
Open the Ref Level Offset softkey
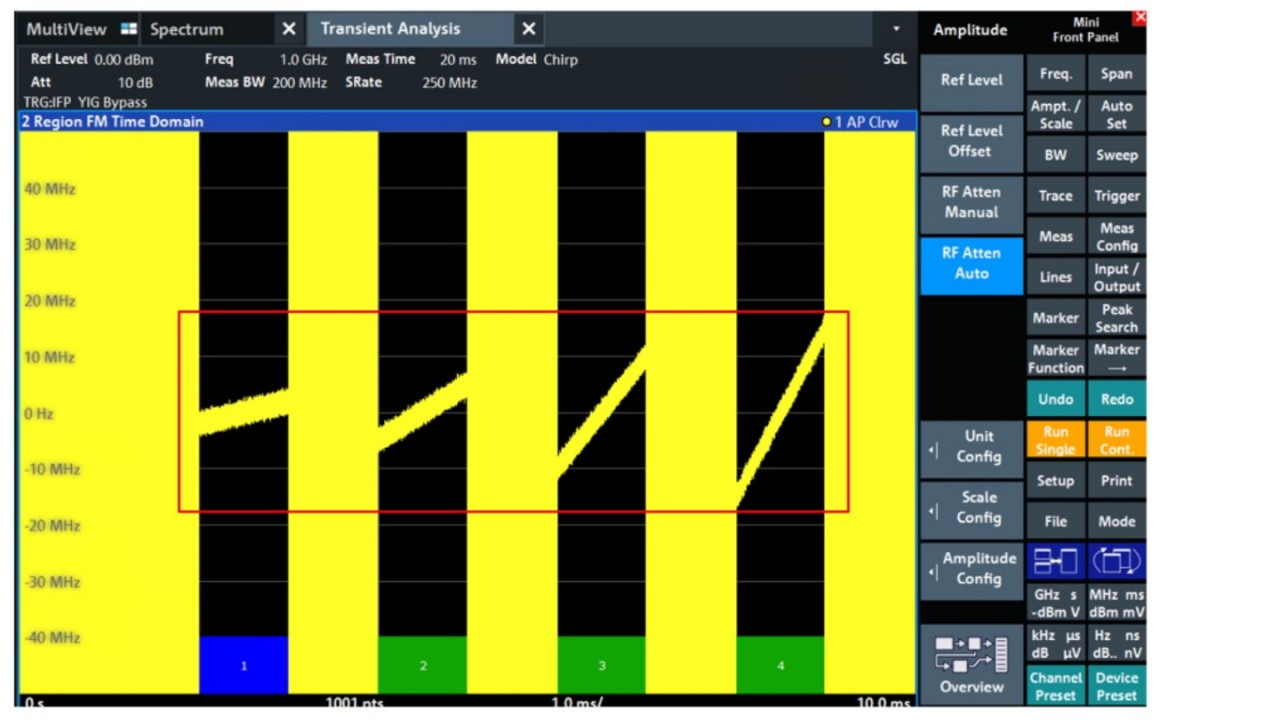coord(971,141)
